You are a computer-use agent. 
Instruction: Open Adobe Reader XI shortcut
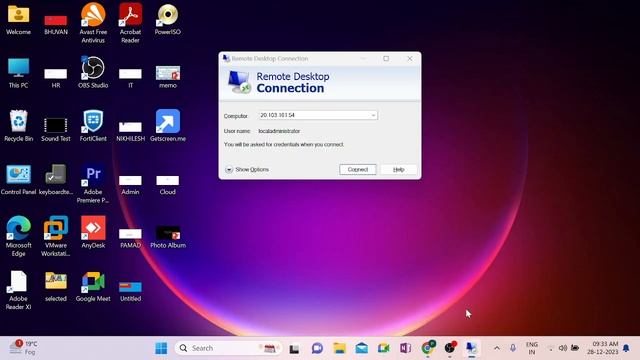tap(18, 290)
